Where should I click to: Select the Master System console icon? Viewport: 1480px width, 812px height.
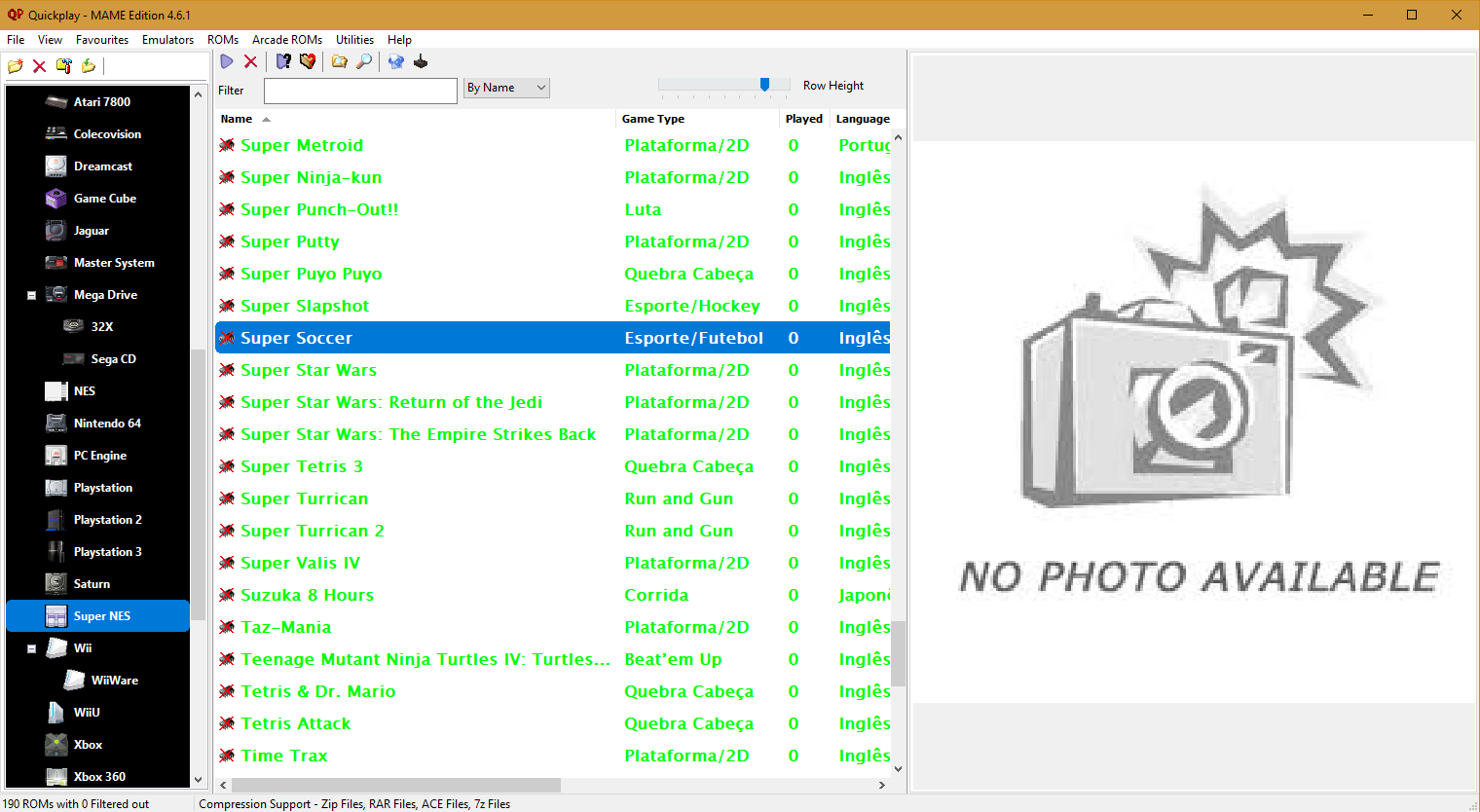[56, 262]
